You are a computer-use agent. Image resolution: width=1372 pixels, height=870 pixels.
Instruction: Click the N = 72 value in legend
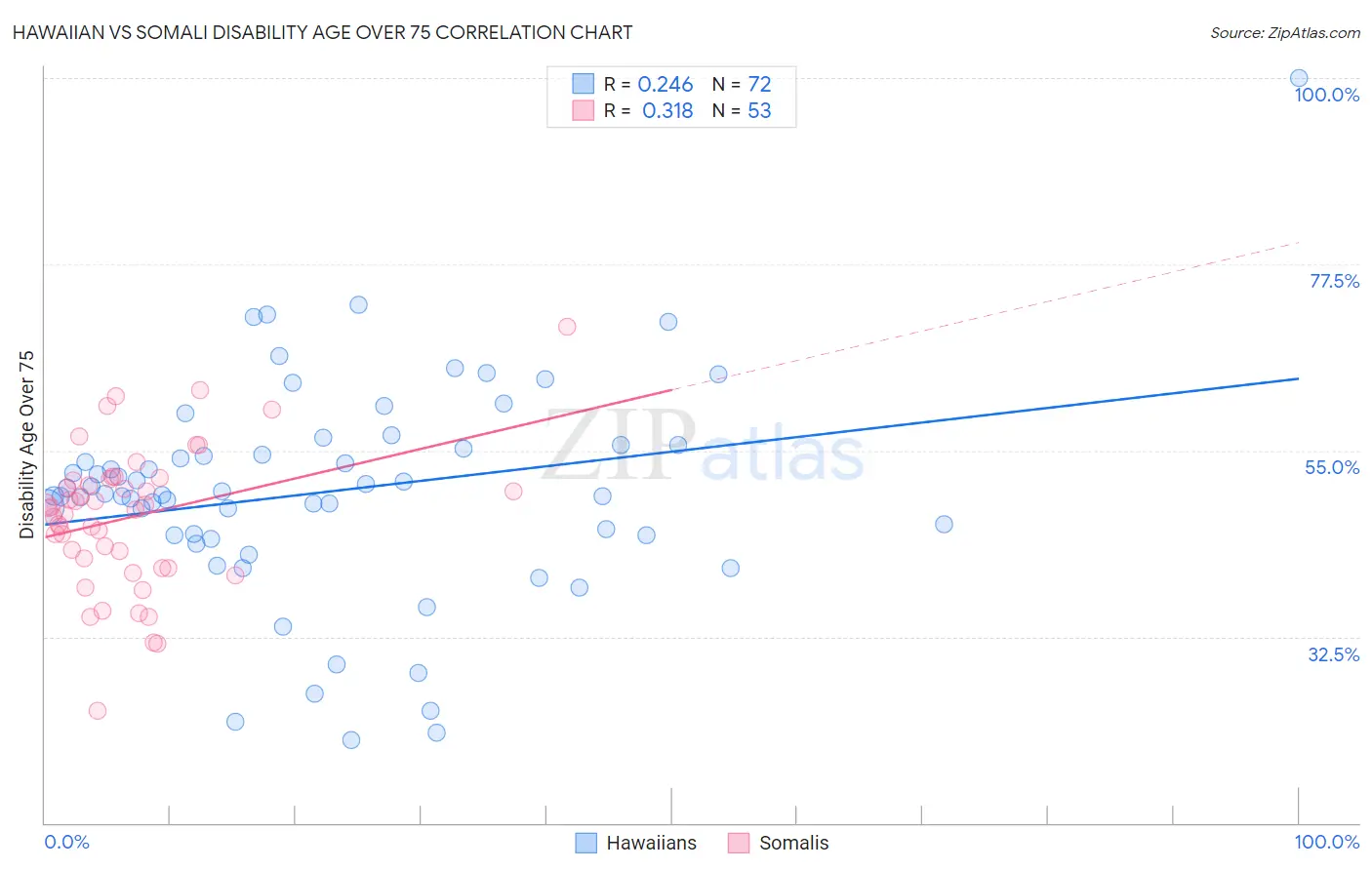click(x=742, y=84)
